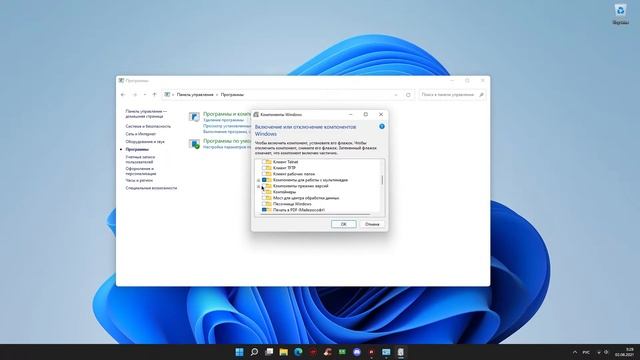Open File Explorer from taskbar

pos(284,352)
